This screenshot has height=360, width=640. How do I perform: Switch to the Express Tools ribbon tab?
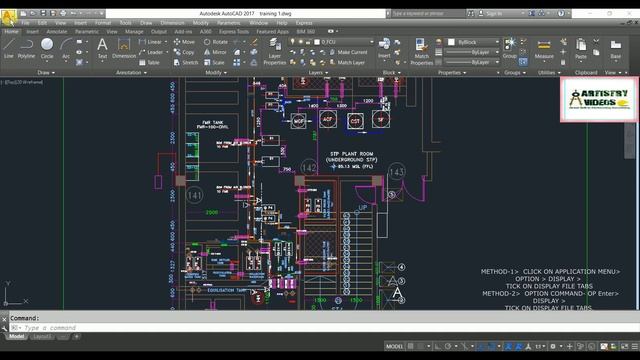pyautogui.click(x=234, y=31)
